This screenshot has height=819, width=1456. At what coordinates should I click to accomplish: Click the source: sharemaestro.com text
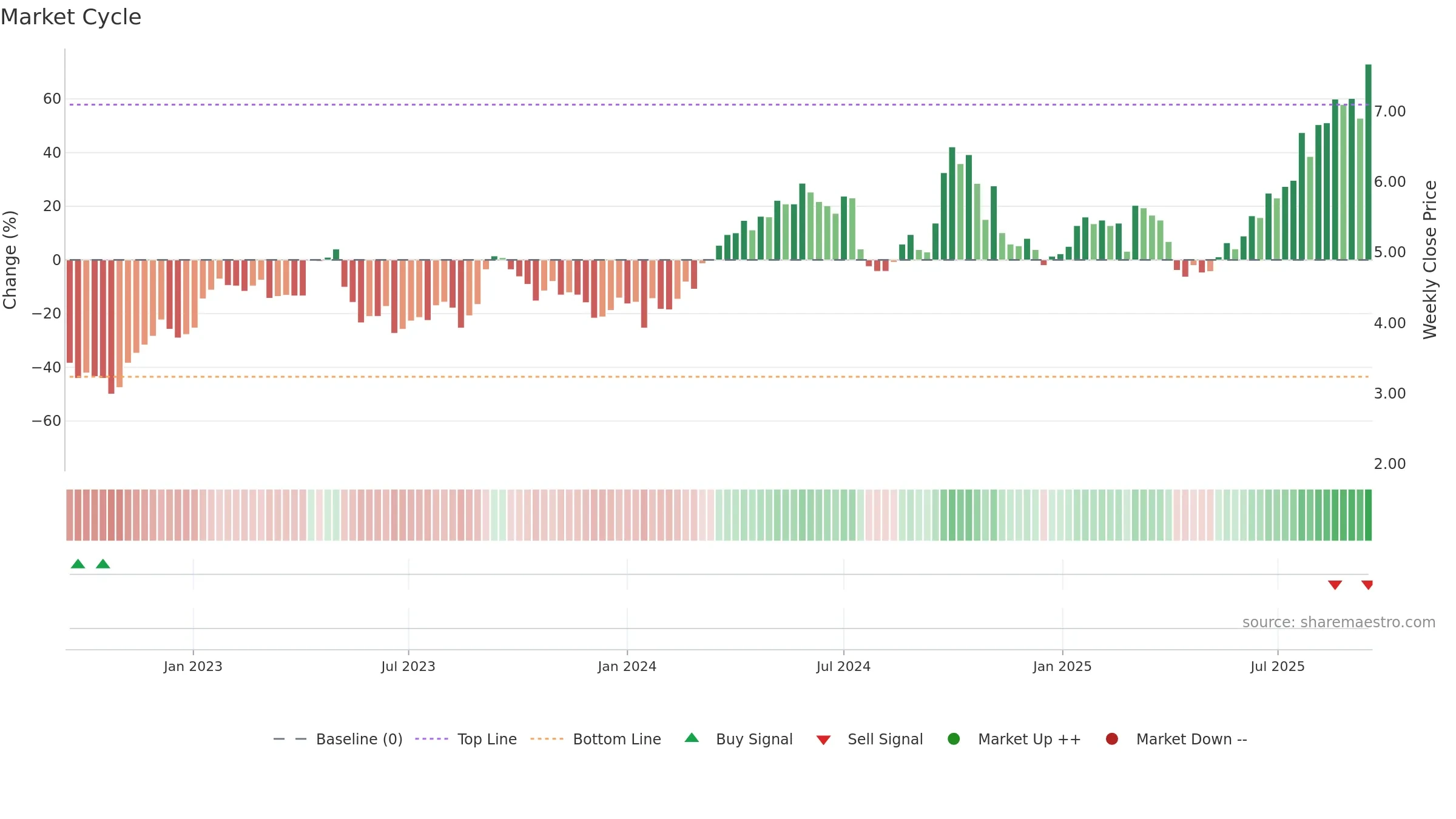click(1339, 622)
